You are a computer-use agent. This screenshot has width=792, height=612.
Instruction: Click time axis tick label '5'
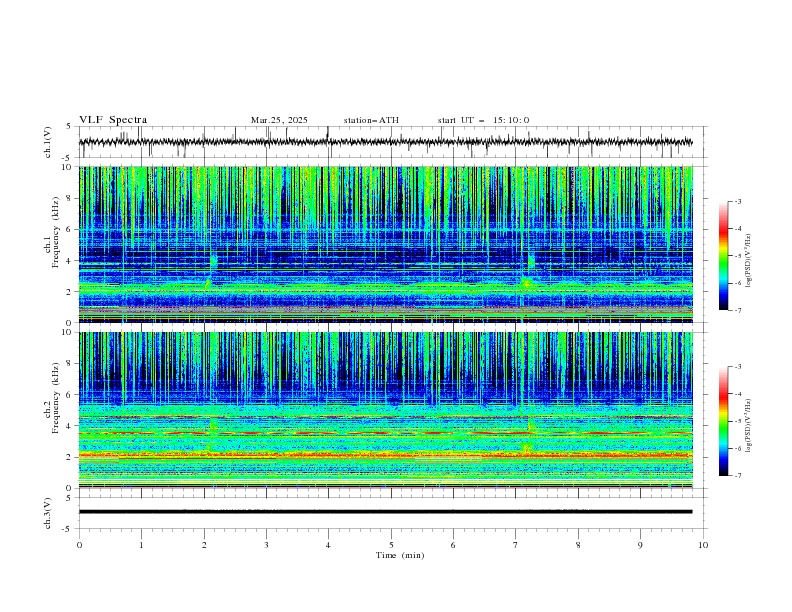point(391,545)
